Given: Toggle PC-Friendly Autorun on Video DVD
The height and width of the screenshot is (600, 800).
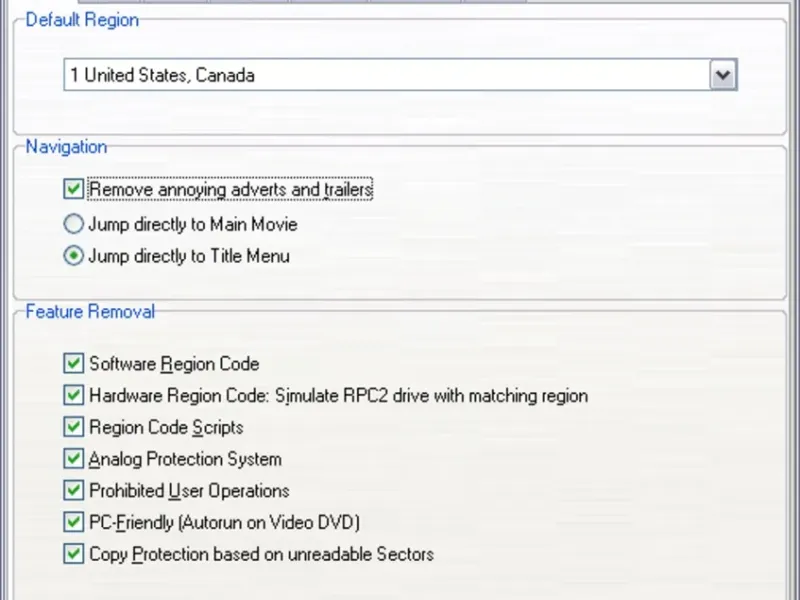Looking at the screenshot, I should click(73, 521).
